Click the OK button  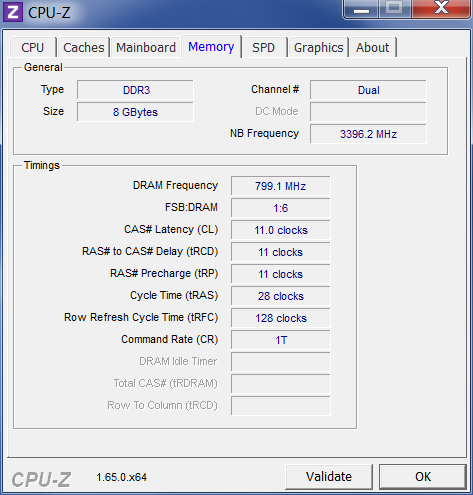tap(423, 477)
